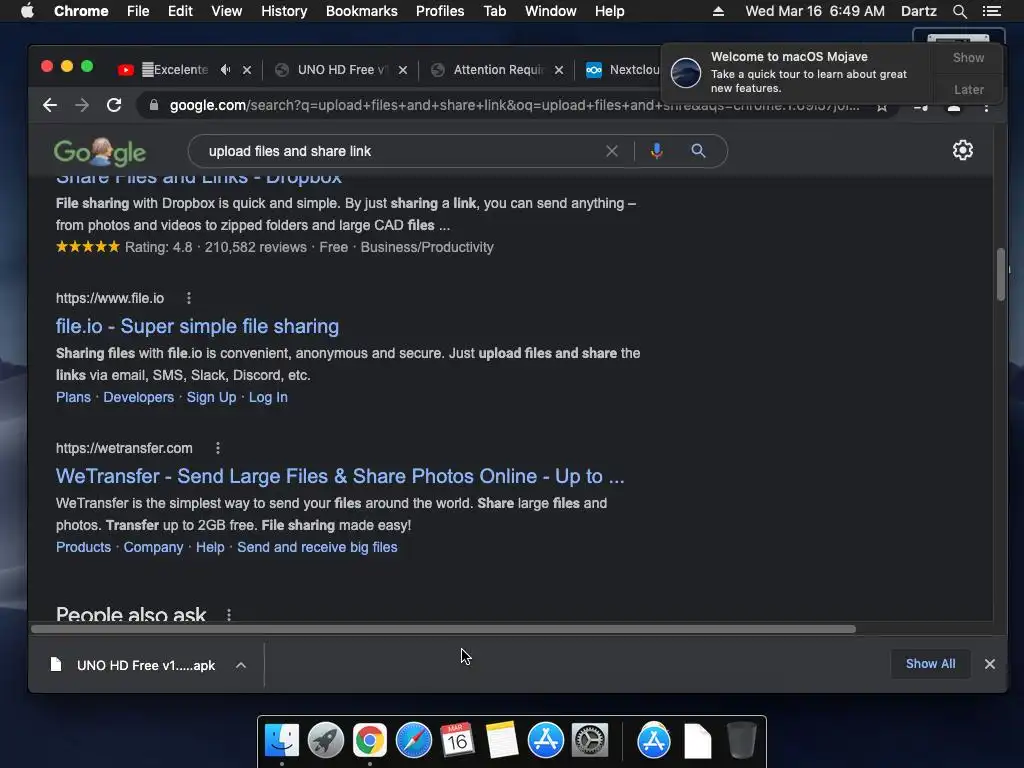Open Launchpad from the Dock
The width and height of the screenshot is (1024, 768).
326,740
